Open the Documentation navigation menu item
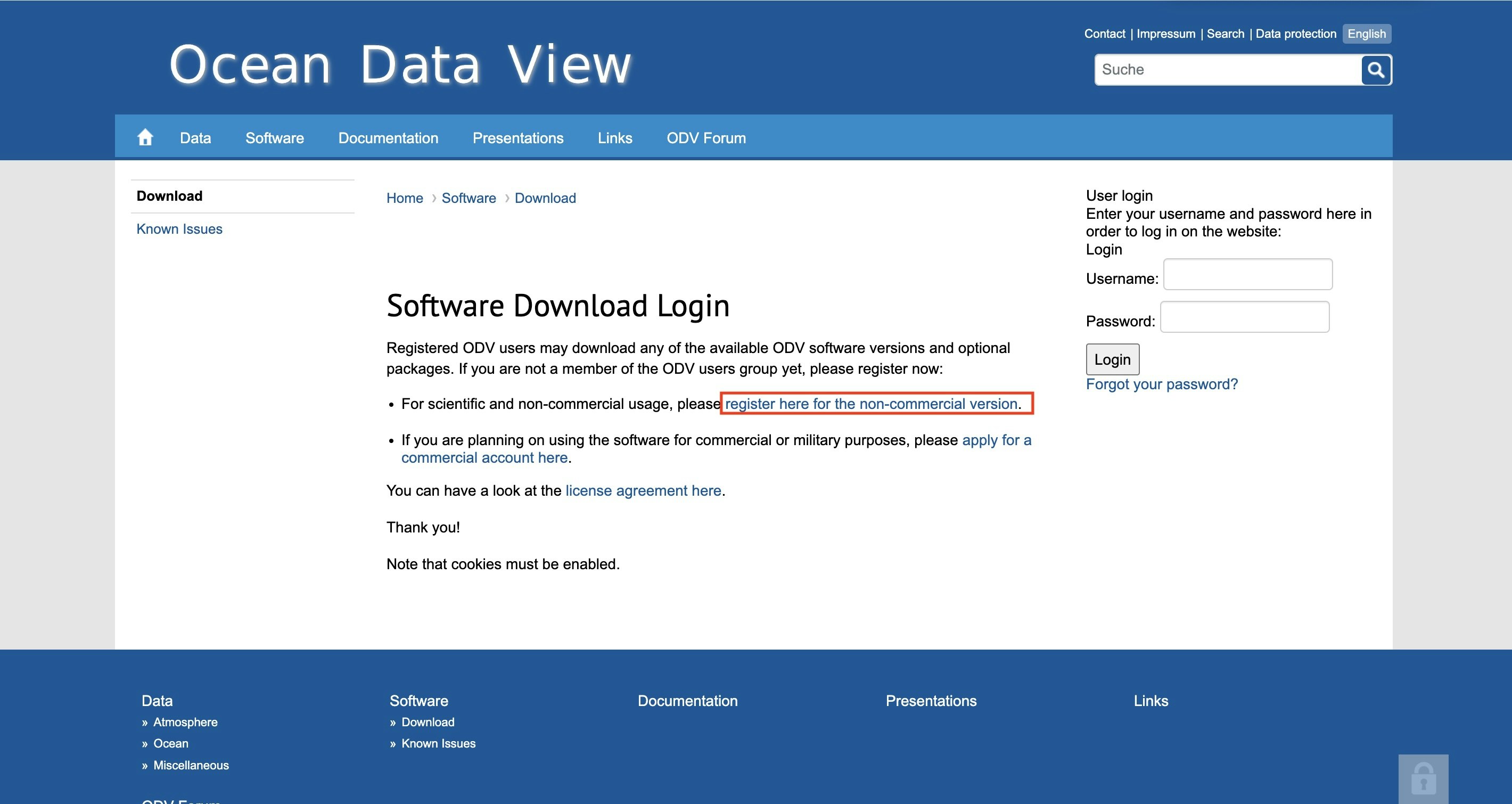 coord(388,138)
